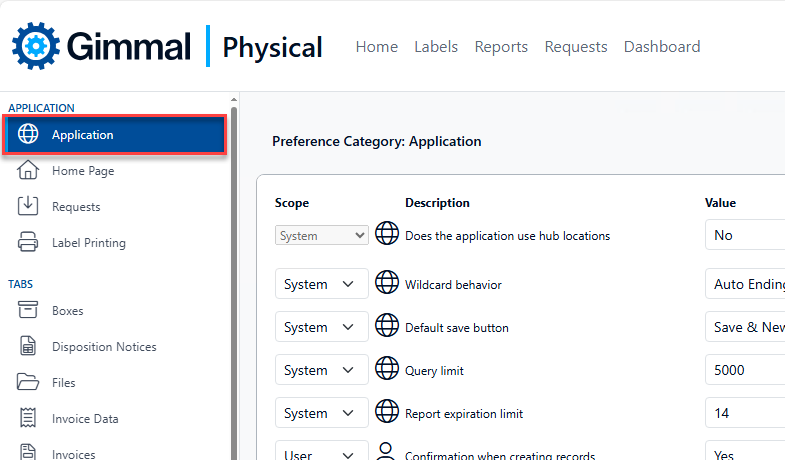Open Scope dropdown for Query limit
The image size is (785, 460).
coord(321,370)
